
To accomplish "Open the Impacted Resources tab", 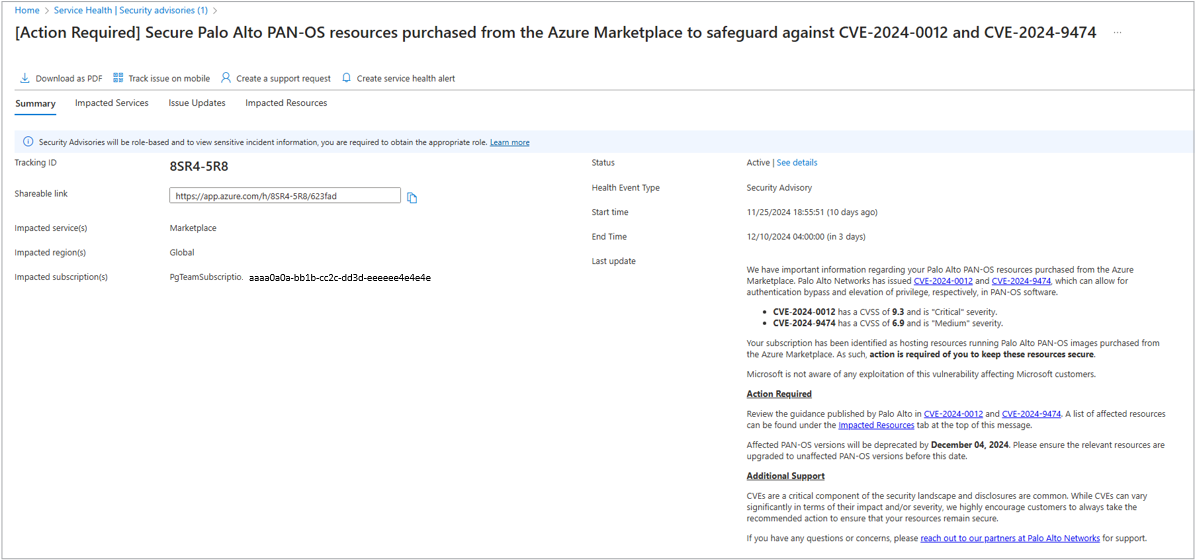I will point(286,103).
